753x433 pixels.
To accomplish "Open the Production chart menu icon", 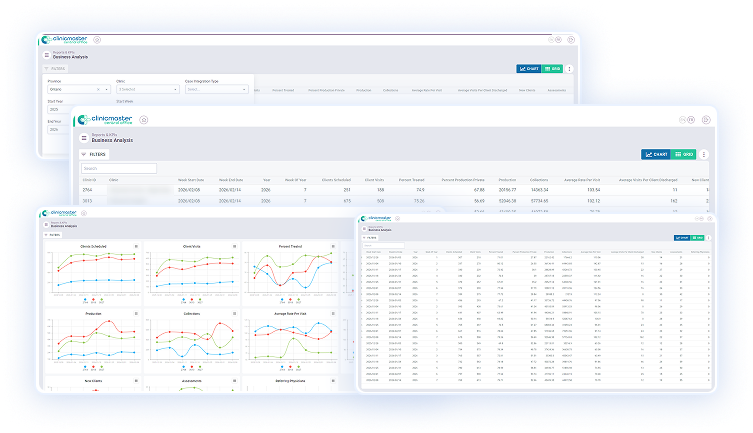I will pos(136,313).
